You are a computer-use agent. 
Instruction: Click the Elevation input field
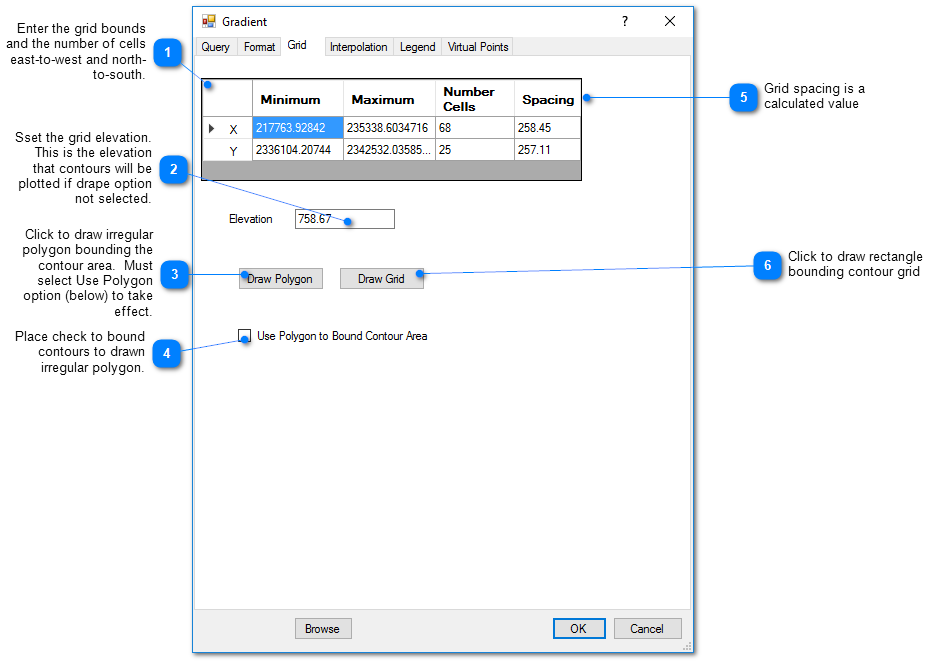[344, 219]
